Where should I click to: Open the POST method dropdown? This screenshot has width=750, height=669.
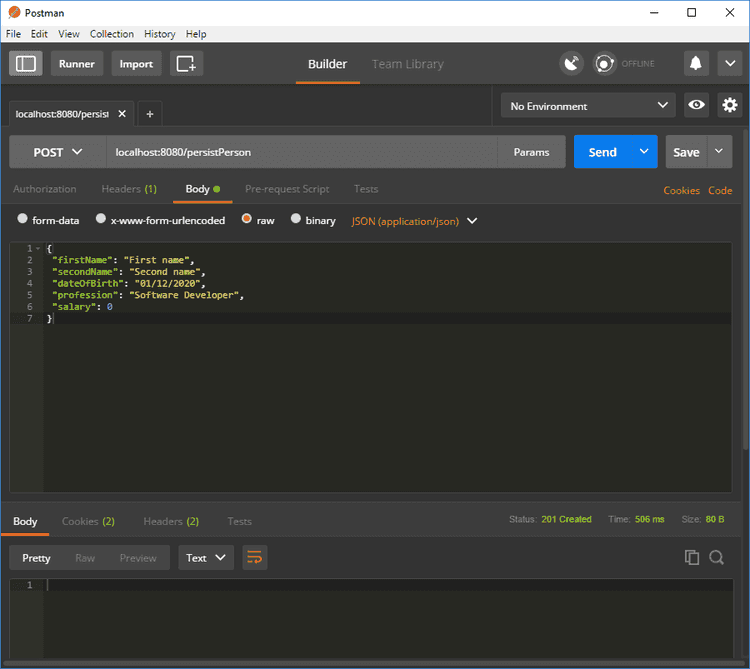click(57, 152)
